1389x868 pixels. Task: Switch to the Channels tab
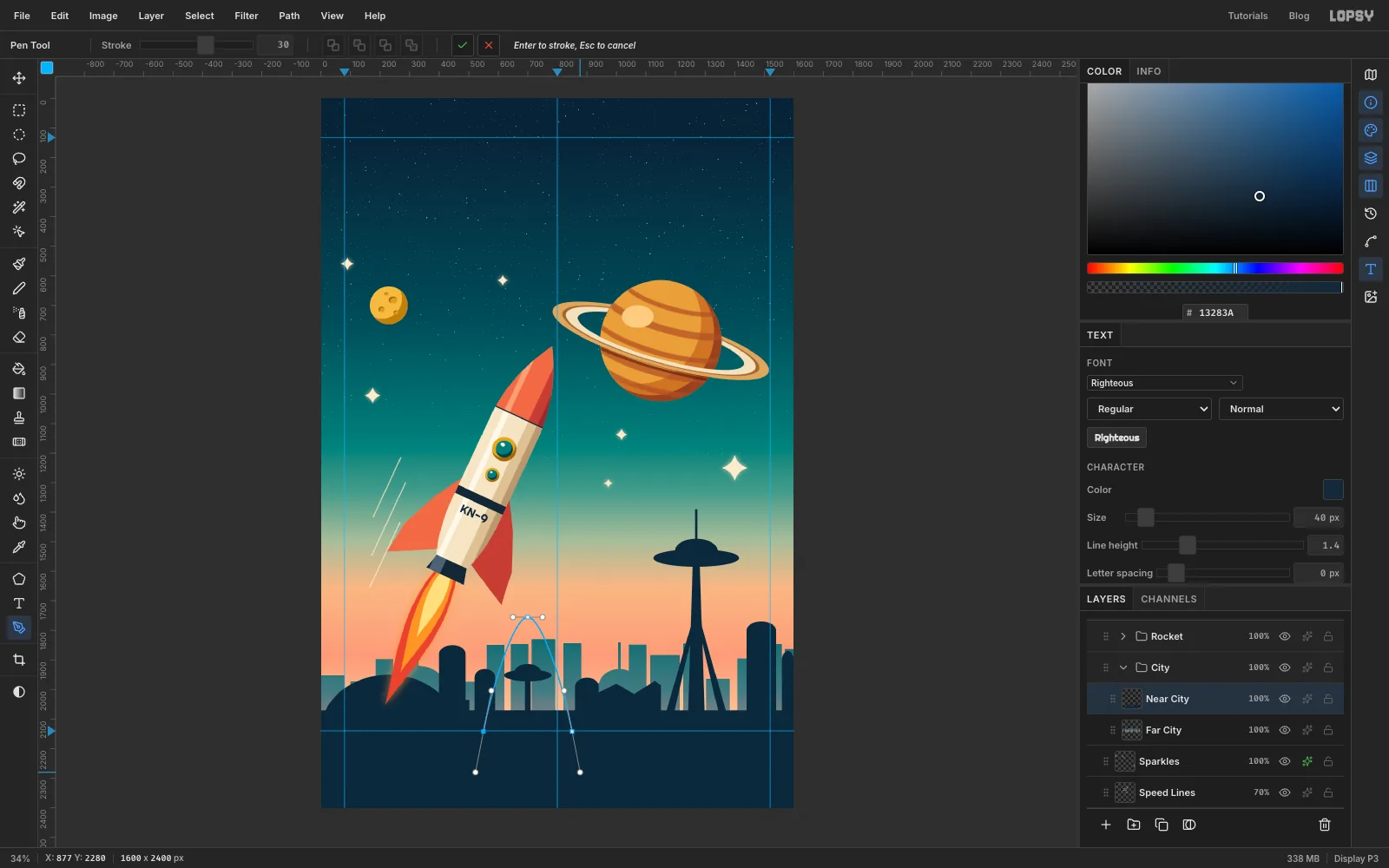point(1168,599)
